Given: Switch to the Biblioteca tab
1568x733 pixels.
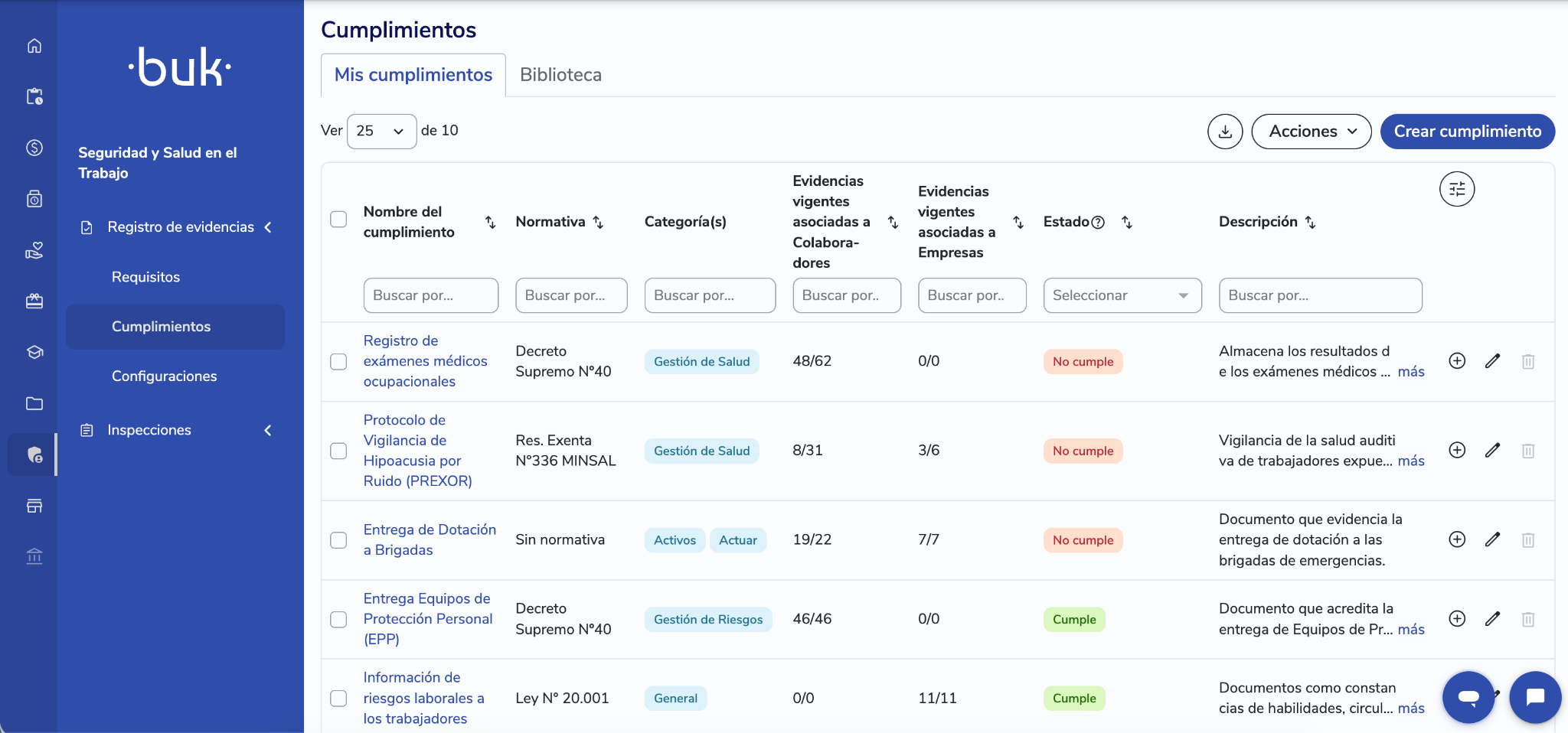Looking at the screenshot, I should pos(560,75).
